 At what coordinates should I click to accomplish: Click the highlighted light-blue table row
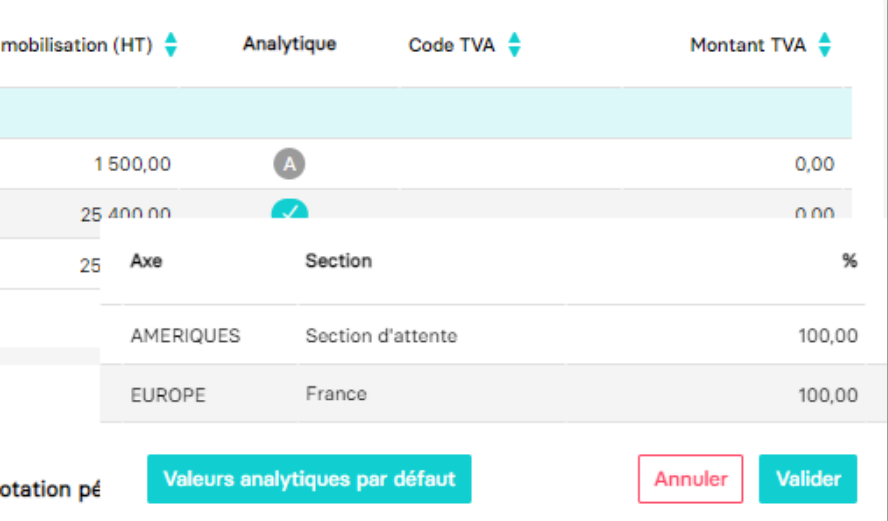click(x=426, y=113)
